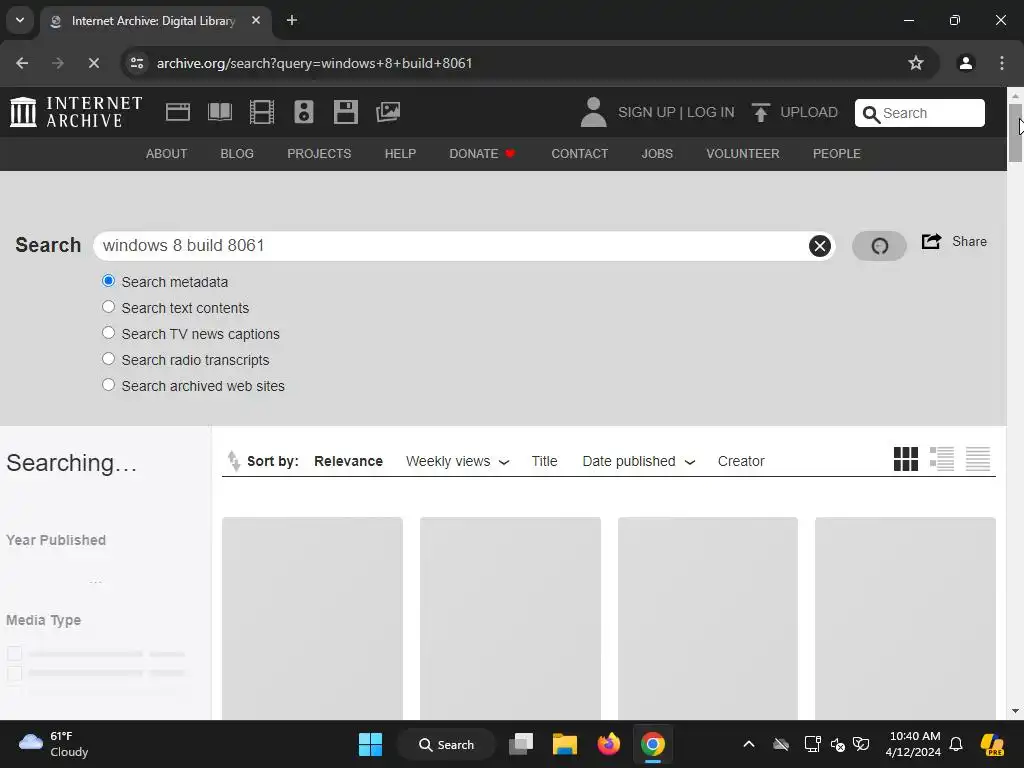Open Windows Start menu

click(370, 744)
